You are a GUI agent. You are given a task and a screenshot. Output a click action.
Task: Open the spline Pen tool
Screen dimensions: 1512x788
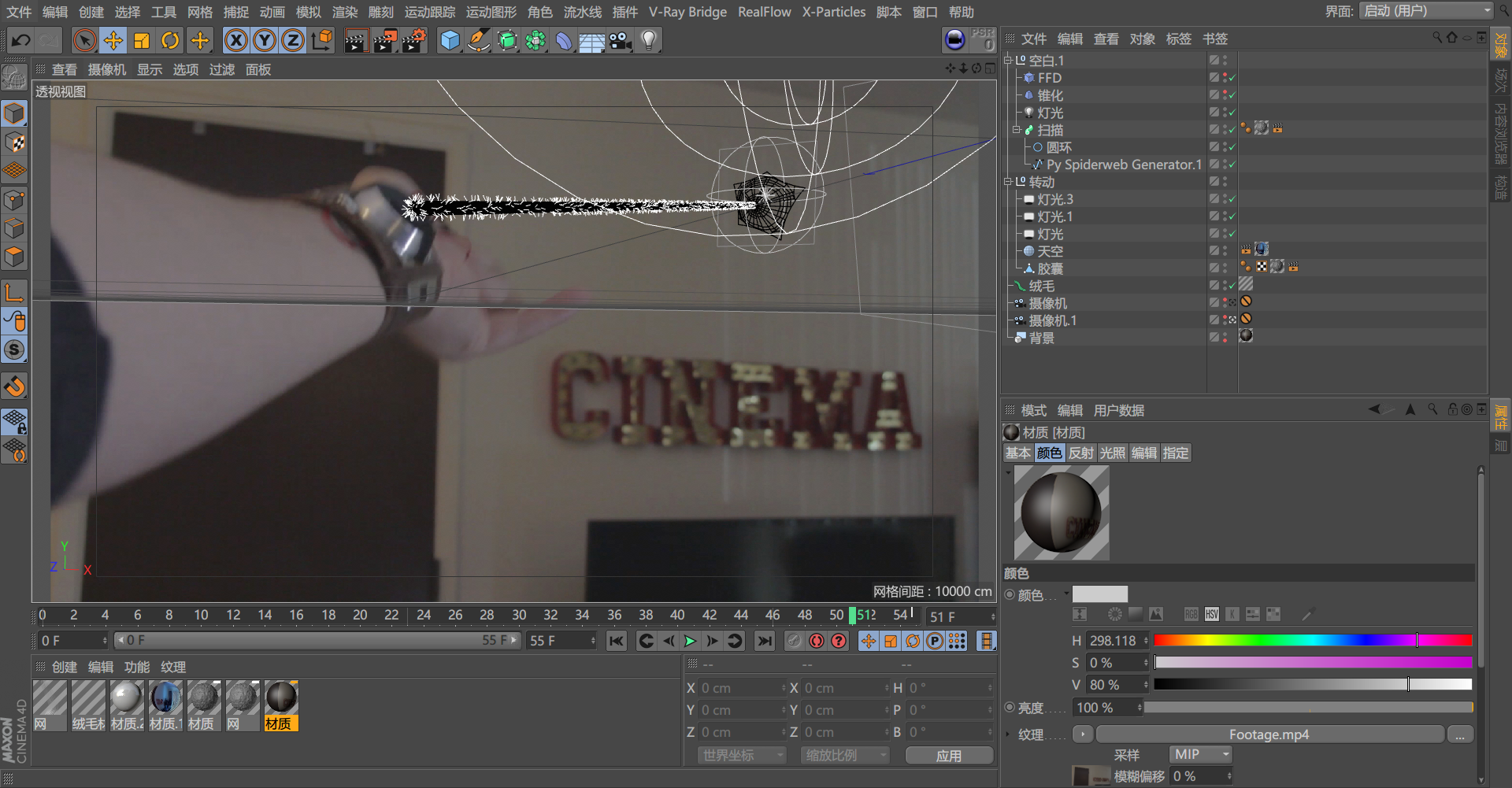478,40
